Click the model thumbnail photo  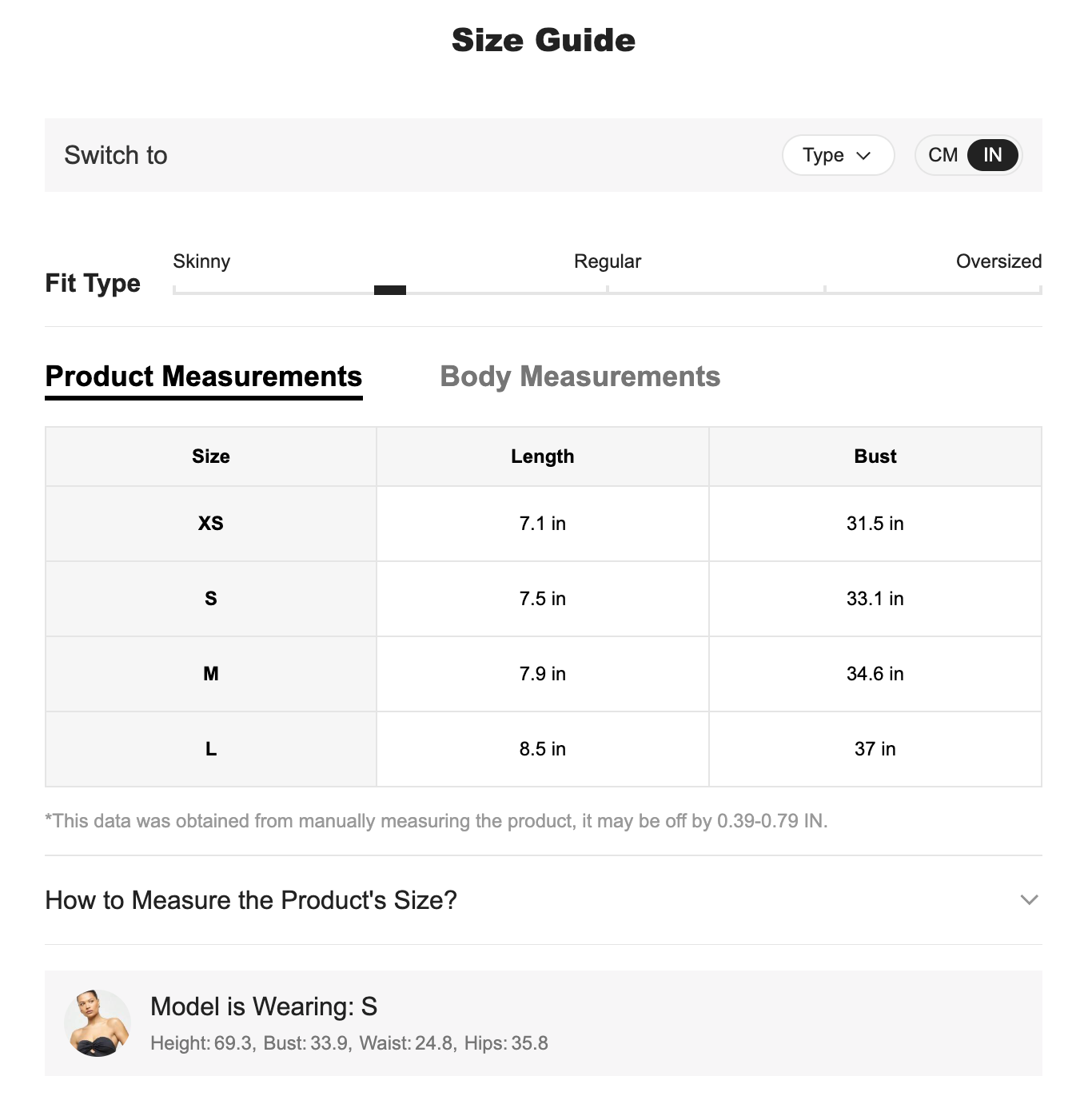coord(98,1023)
